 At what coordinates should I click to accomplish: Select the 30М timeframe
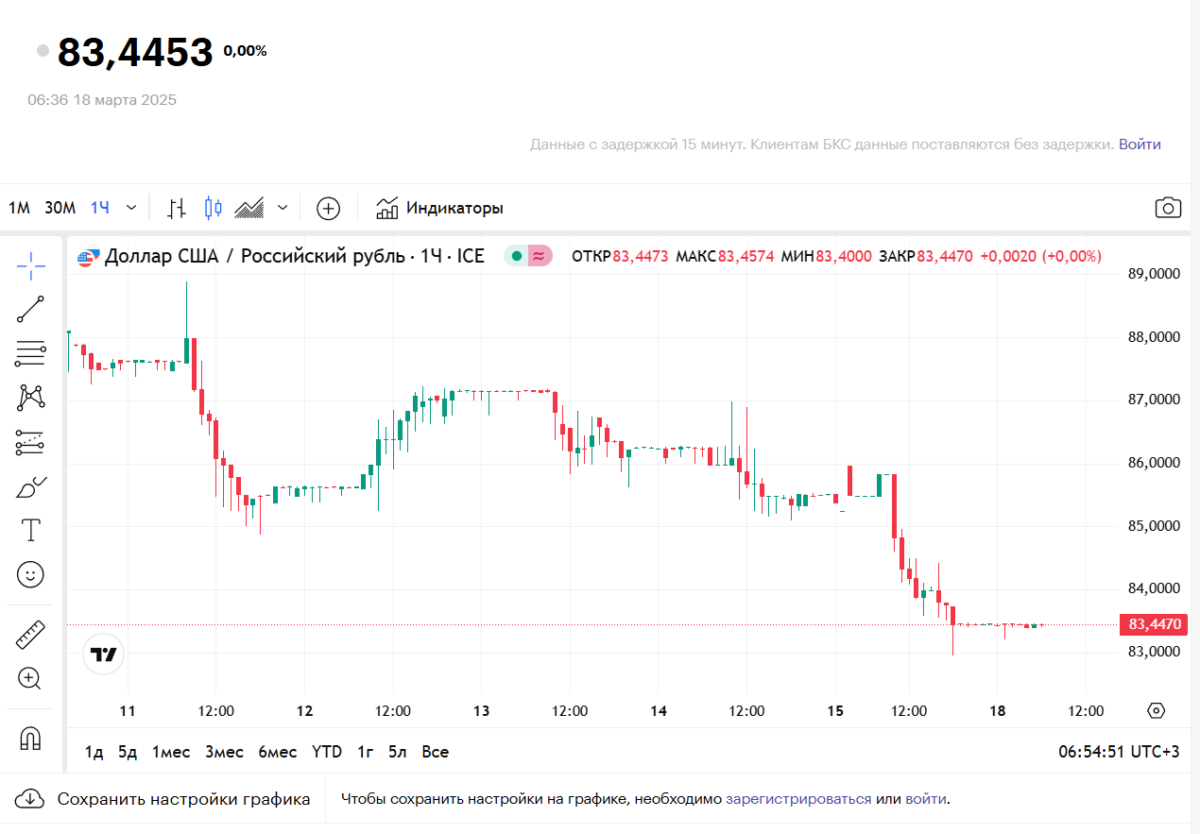click(60, 208)
